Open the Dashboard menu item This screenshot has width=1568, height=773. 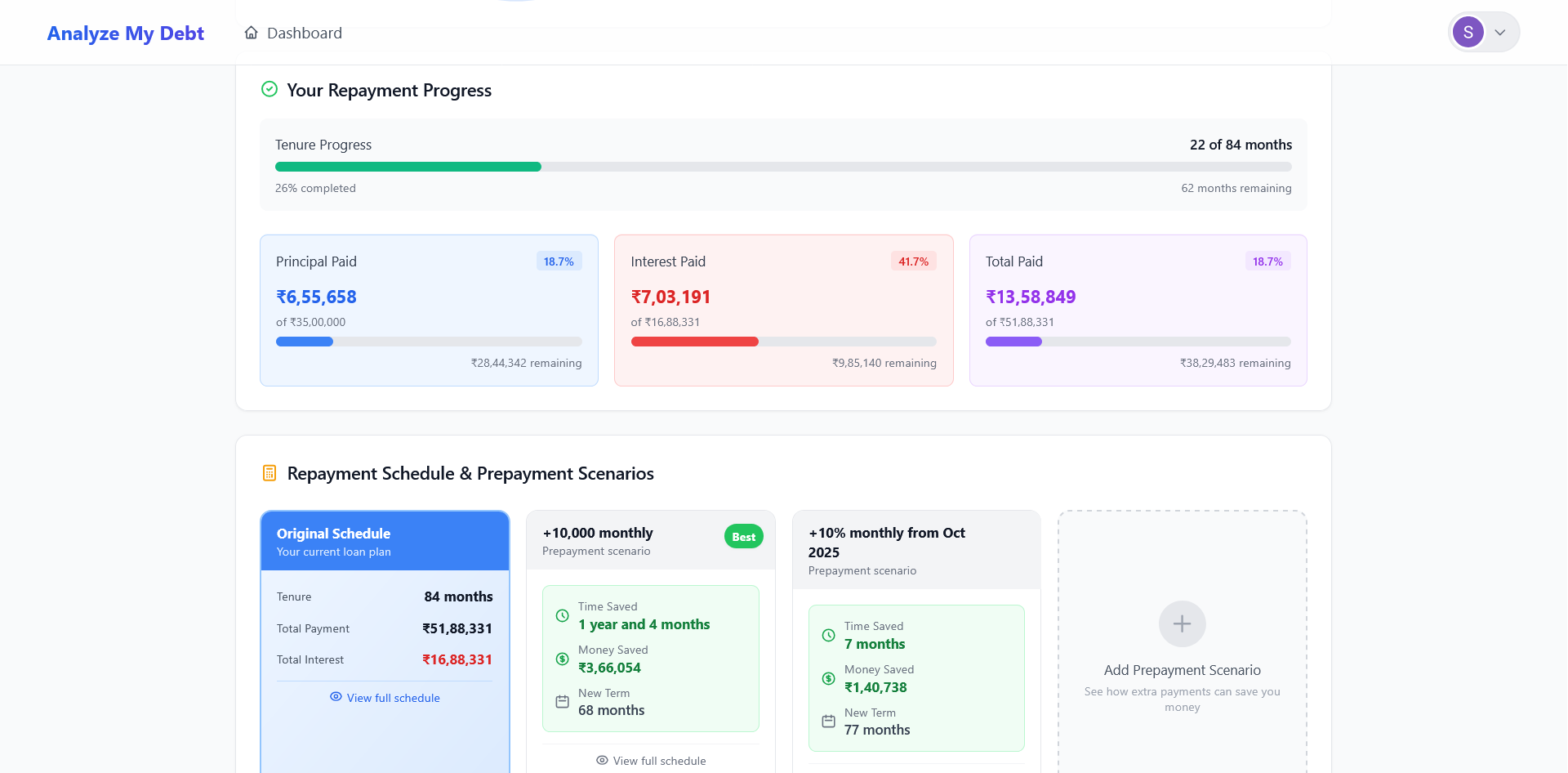tap(304, 33)
